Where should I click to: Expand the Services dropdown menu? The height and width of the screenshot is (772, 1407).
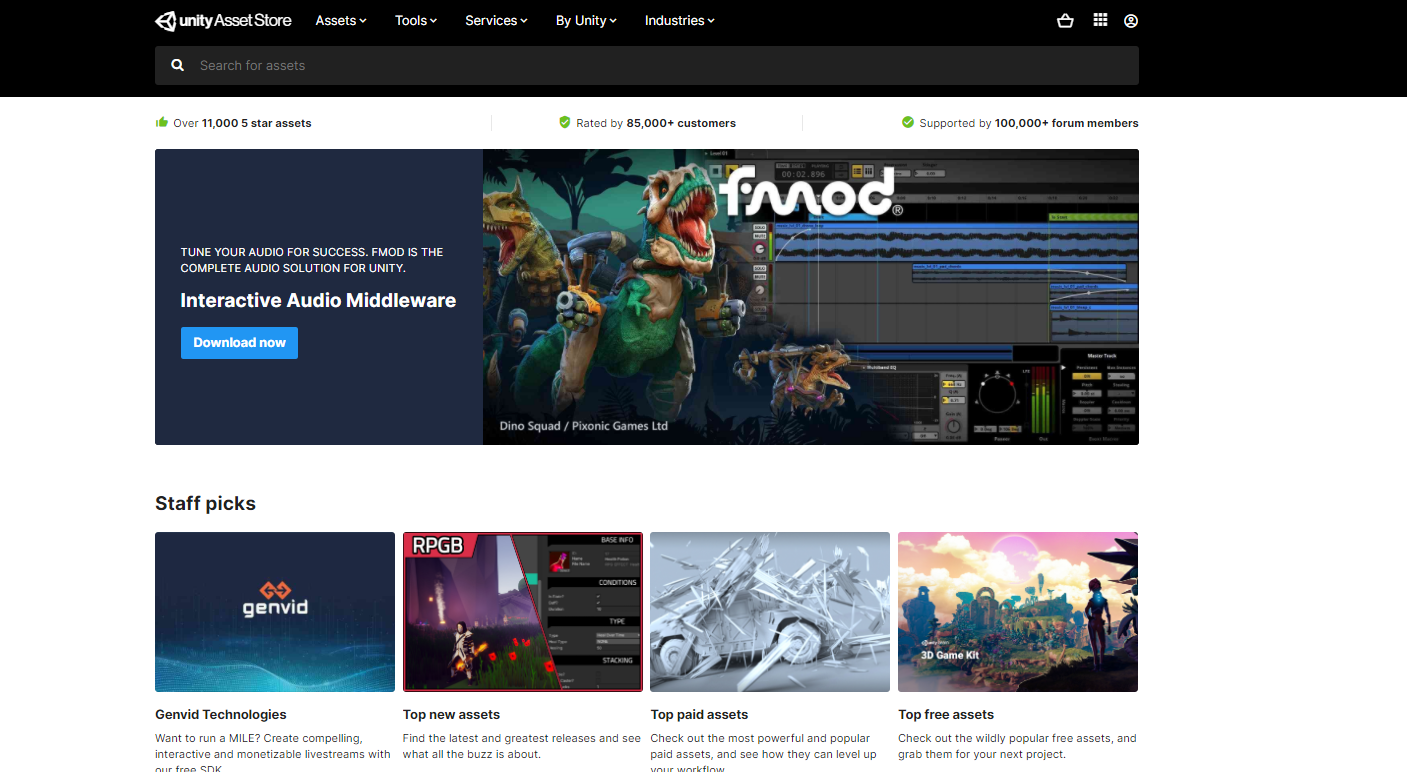(x=496, y=20)
